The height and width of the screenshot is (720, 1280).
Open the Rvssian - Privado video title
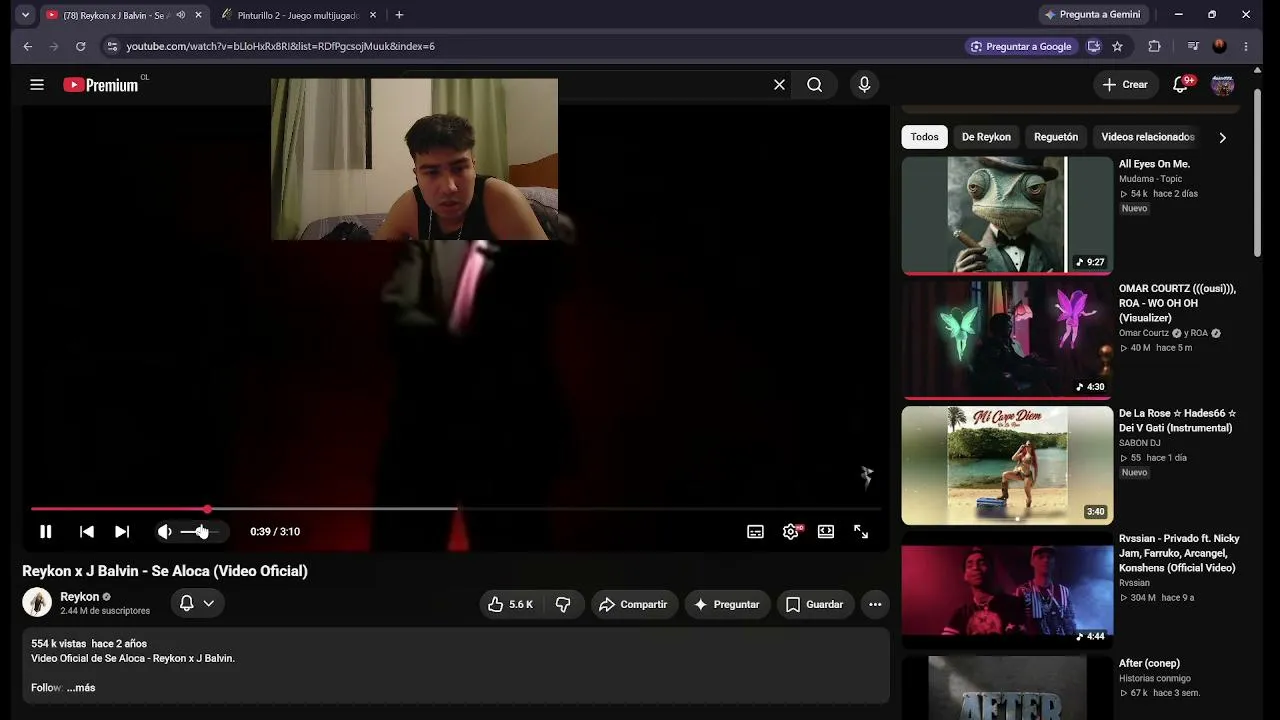(1179, 553)
